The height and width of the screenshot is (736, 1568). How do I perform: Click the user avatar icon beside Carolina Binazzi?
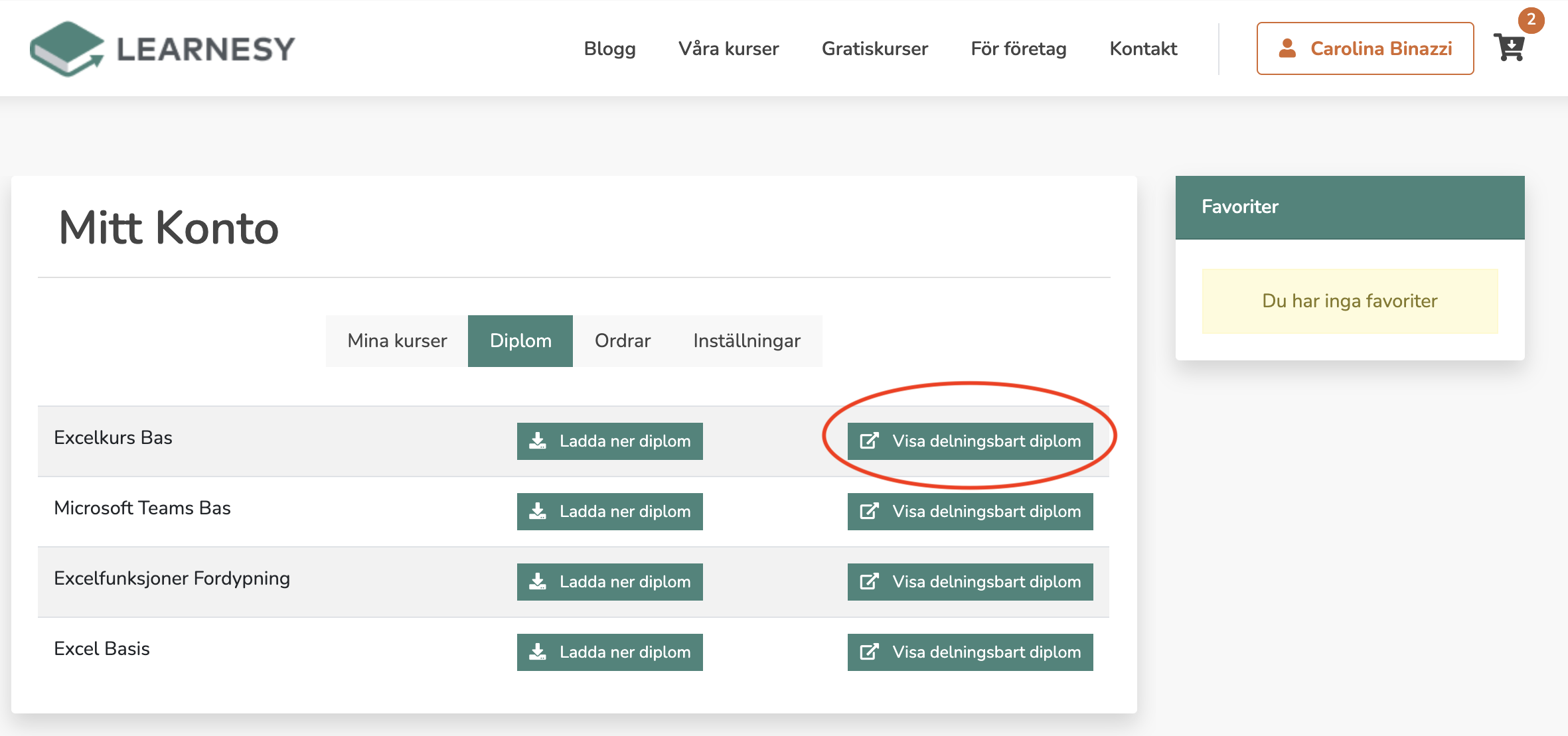point(1287,48)
